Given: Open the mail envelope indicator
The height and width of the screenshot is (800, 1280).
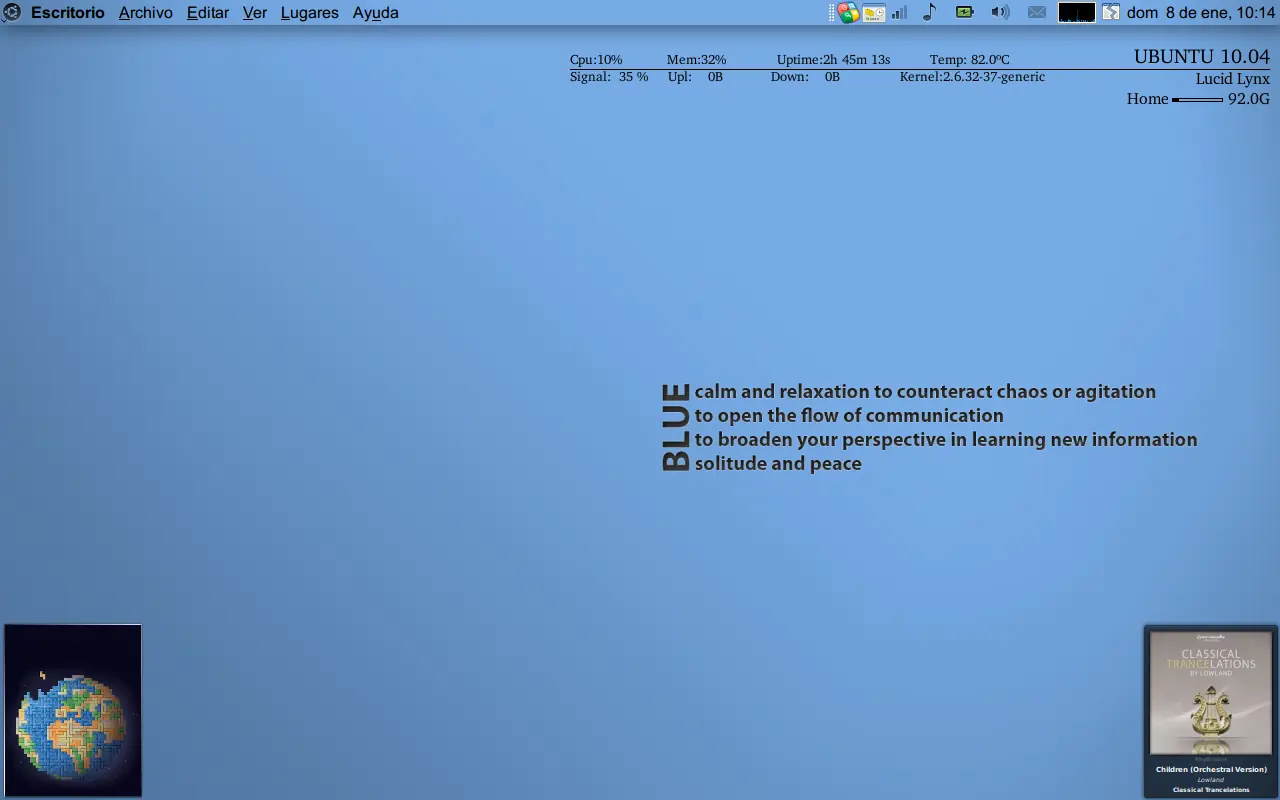Looking at the screenshot, I should (x=1037, y=12).
